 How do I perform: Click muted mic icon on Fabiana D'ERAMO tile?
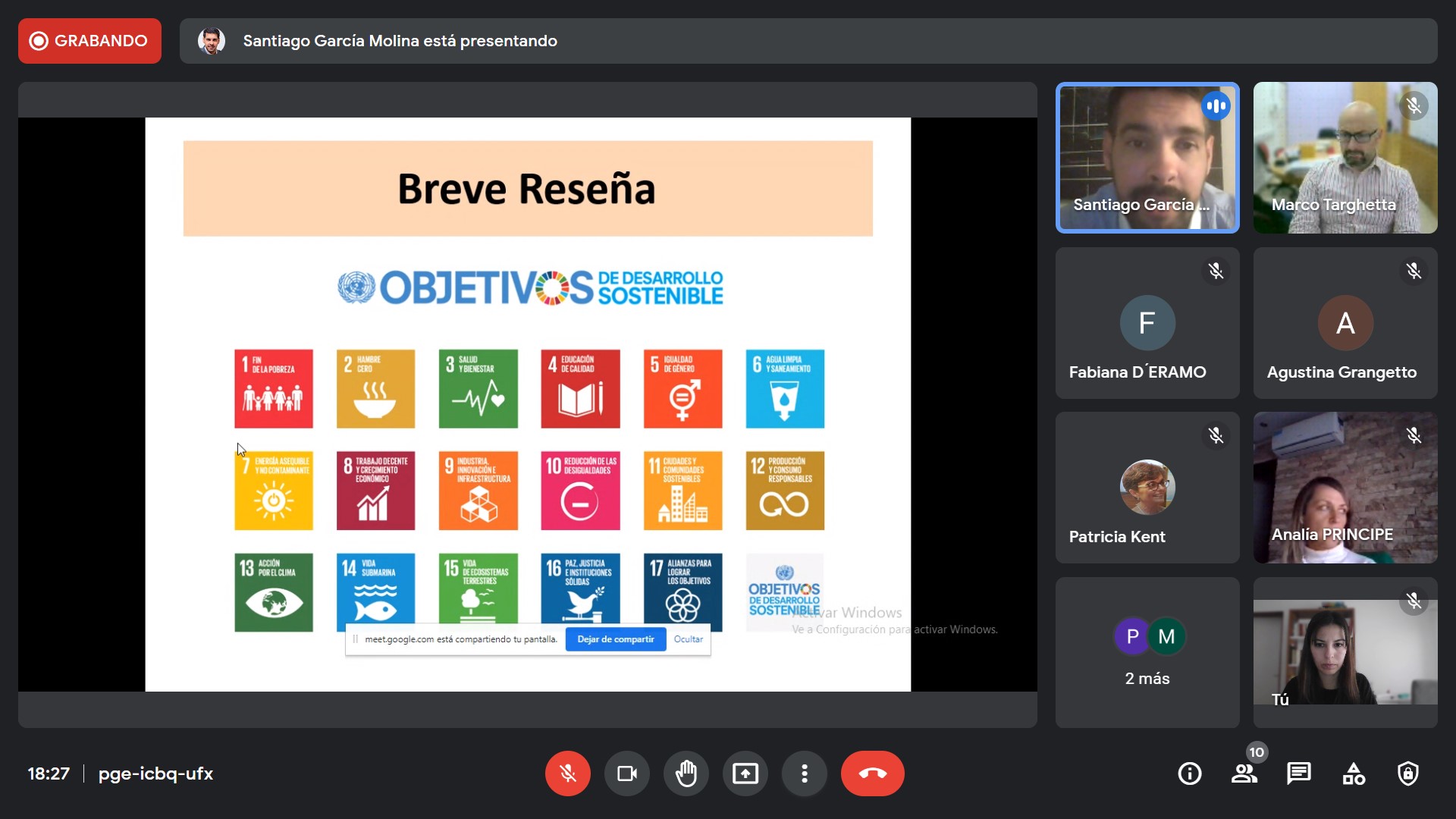tap(1216, 271)
